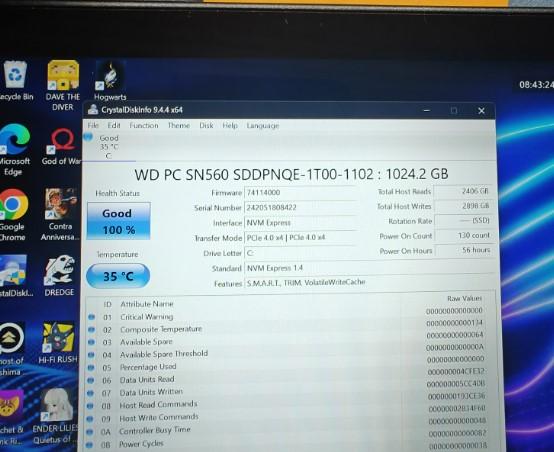
Task: Open the Help menu
Action: tap(230, 125)
